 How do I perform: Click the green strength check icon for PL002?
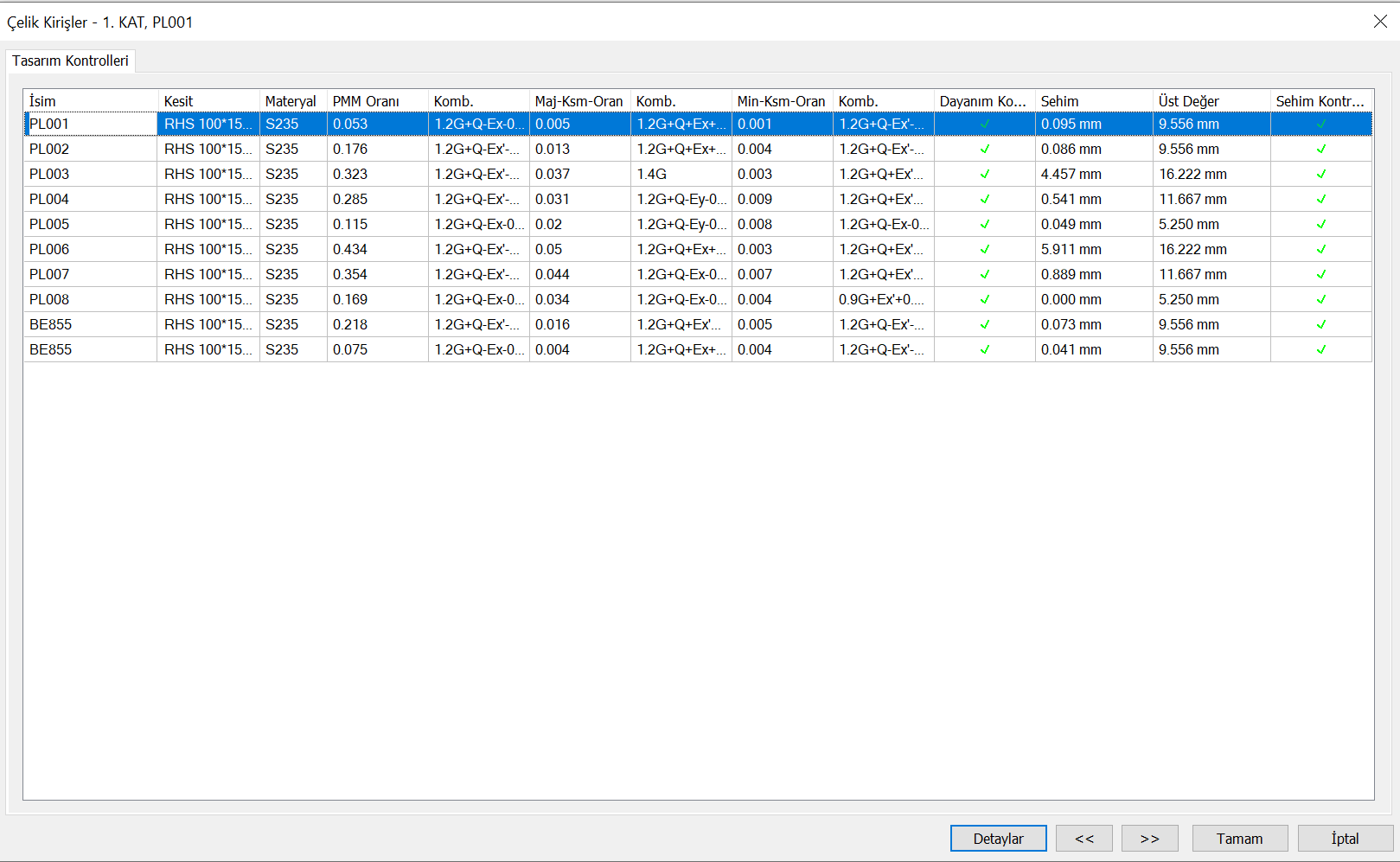point(984,150)
